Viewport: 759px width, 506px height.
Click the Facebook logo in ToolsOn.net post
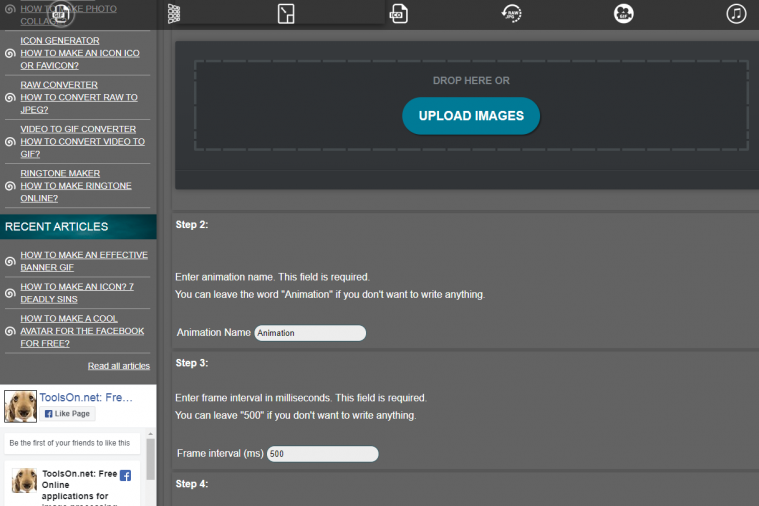125,475
